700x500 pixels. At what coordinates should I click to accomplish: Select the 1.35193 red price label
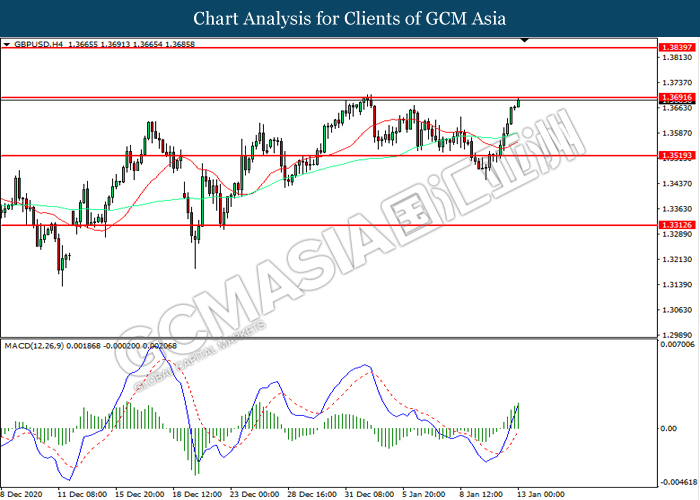(677, 156)
